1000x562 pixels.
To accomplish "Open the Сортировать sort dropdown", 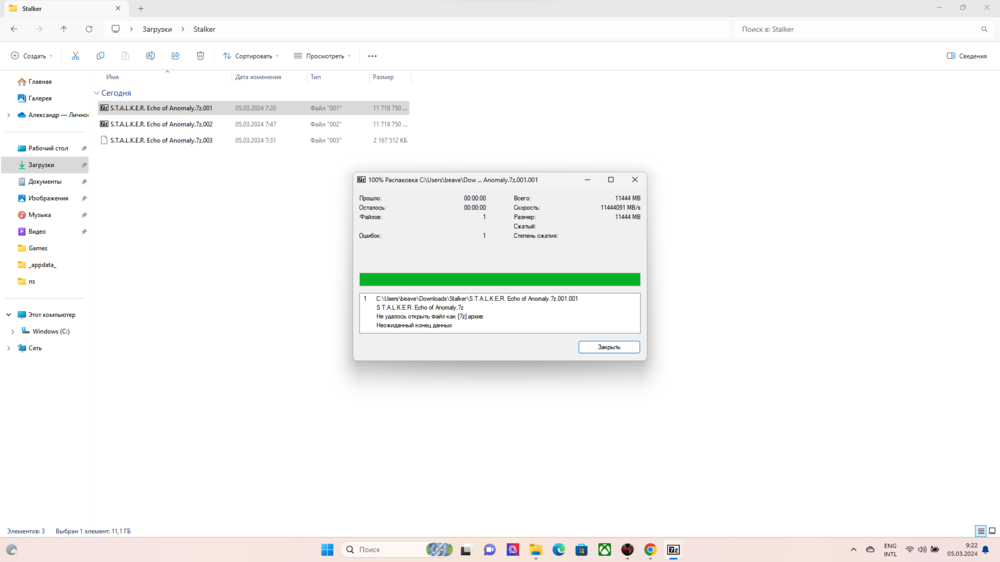I will (x=250, y=56).
